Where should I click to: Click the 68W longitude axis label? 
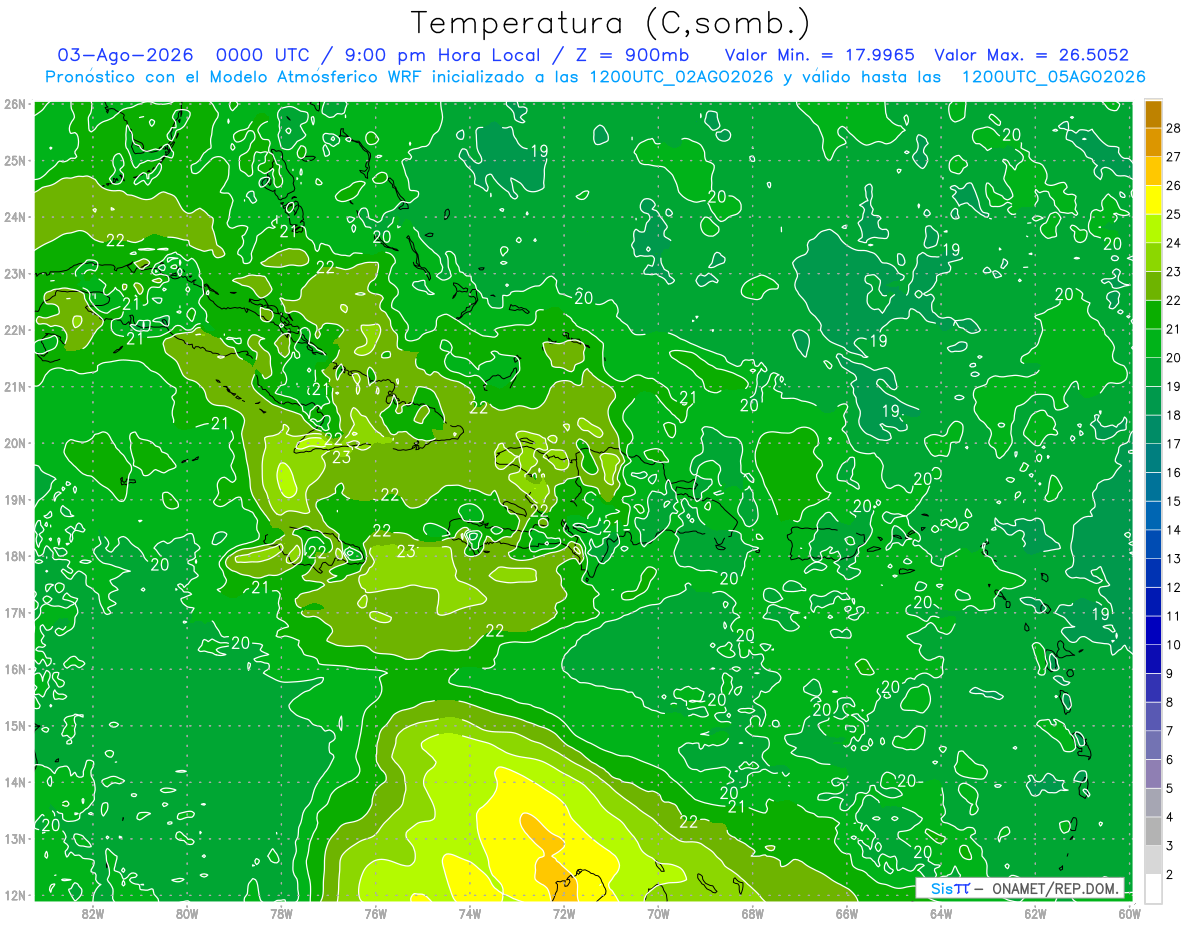pyautogui.click(x=752, y=913)
